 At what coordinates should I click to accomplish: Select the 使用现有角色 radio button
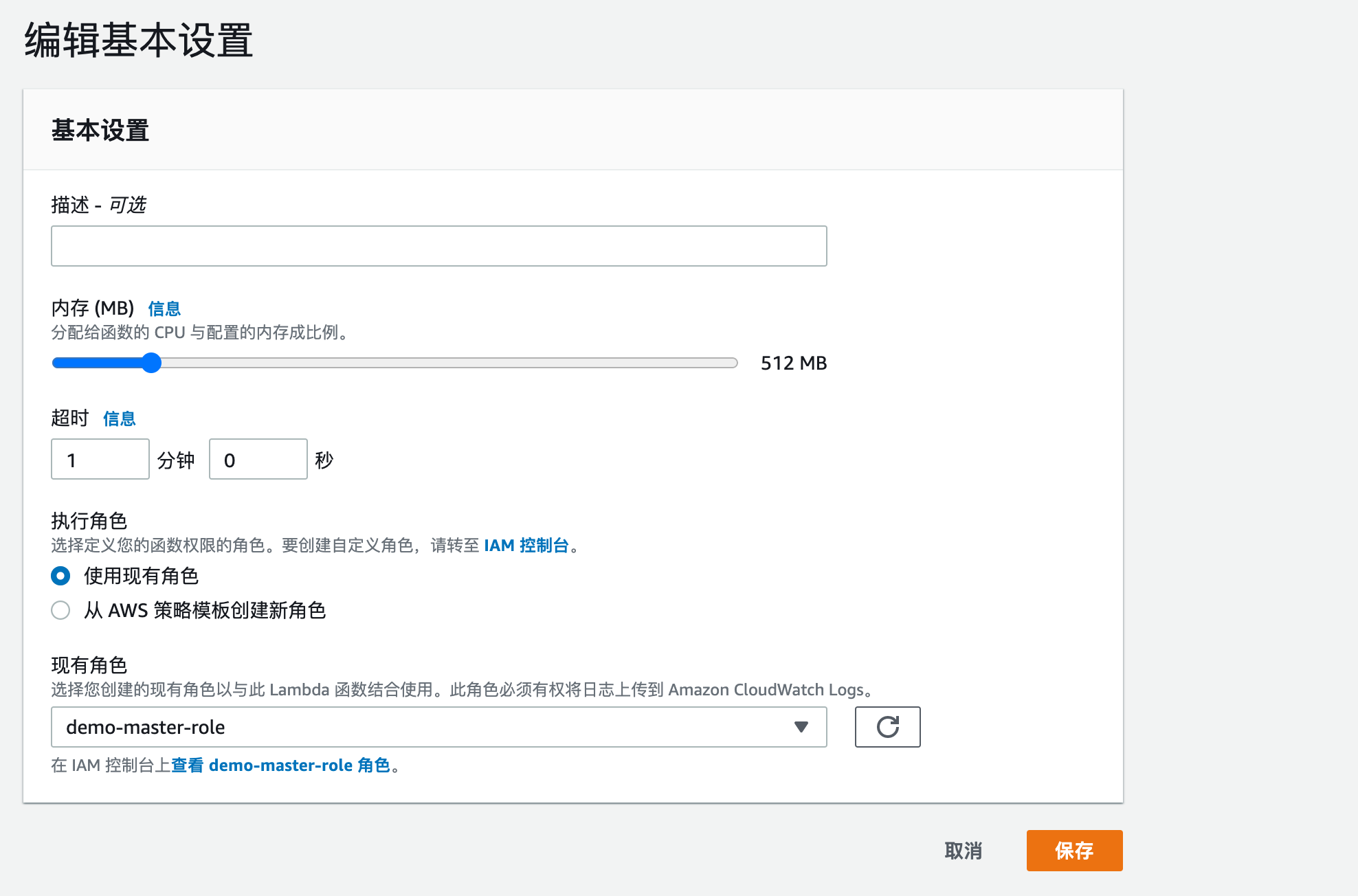[x=60, y=576]
